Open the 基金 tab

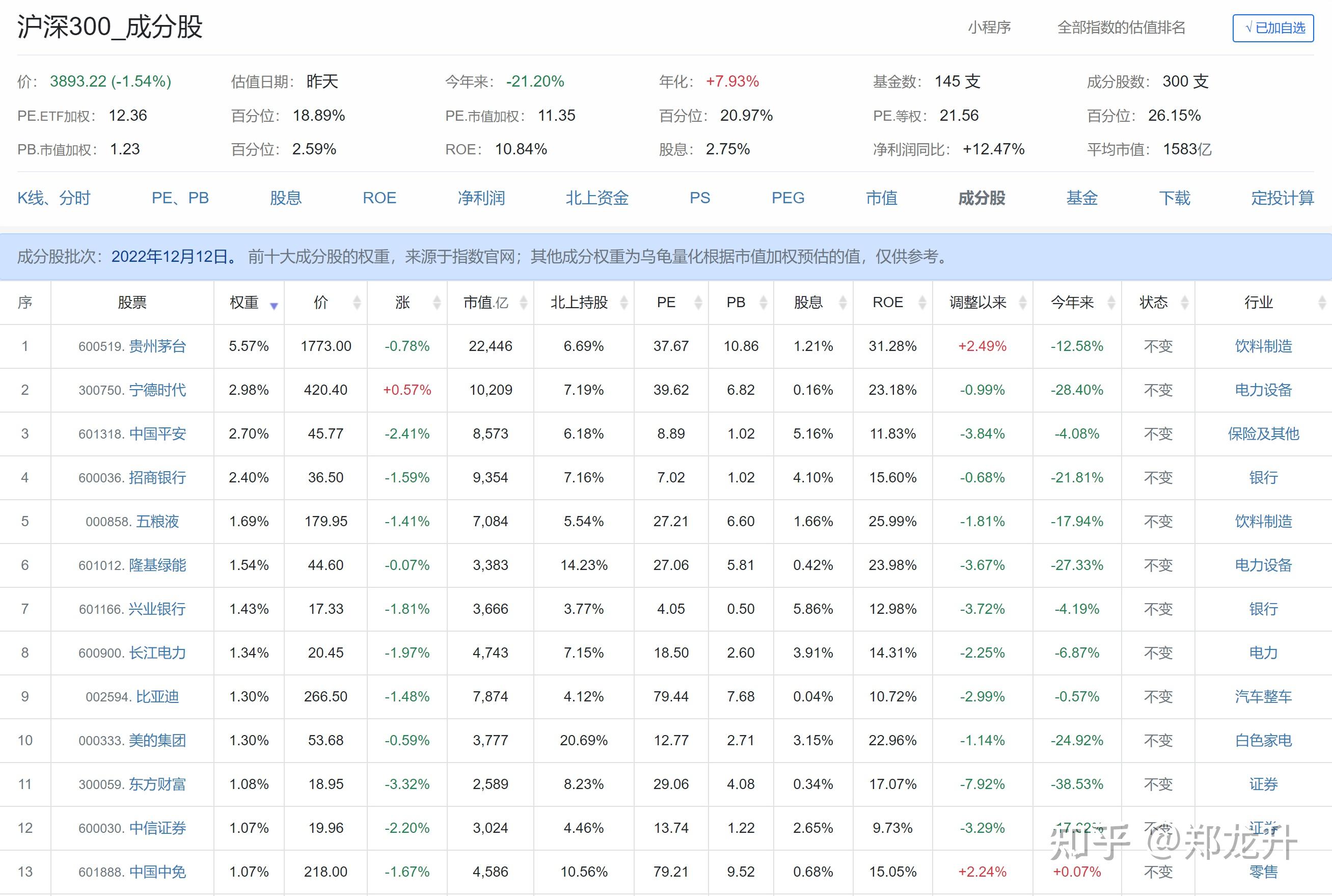click(x=1082, y=198)
